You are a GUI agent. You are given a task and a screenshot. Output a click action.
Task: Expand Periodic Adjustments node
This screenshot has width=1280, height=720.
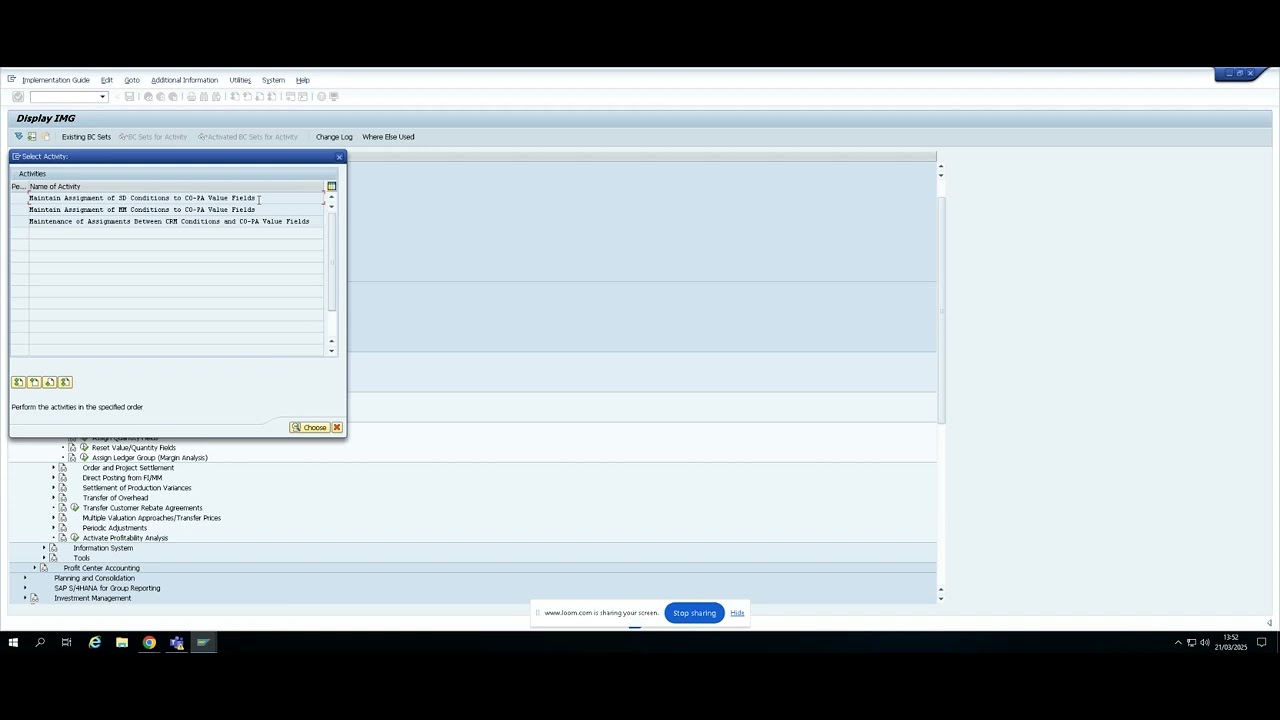(x=54, y=528)
